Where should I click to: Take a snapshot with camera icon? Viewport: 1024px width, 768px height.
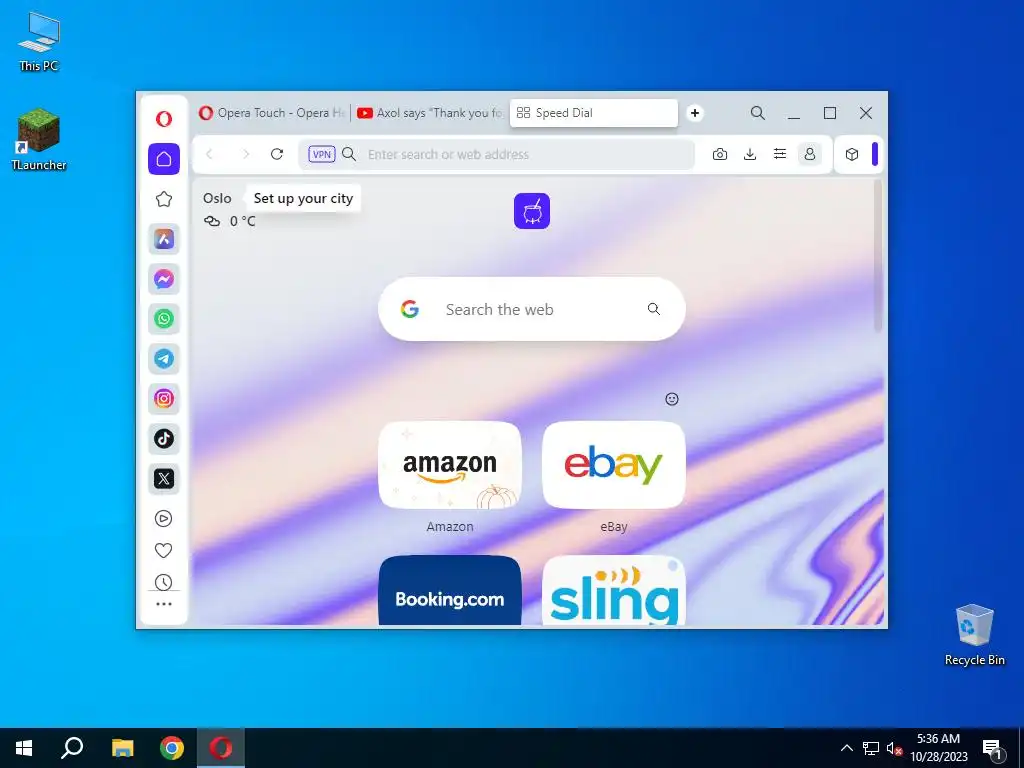[x=720, y=154]
